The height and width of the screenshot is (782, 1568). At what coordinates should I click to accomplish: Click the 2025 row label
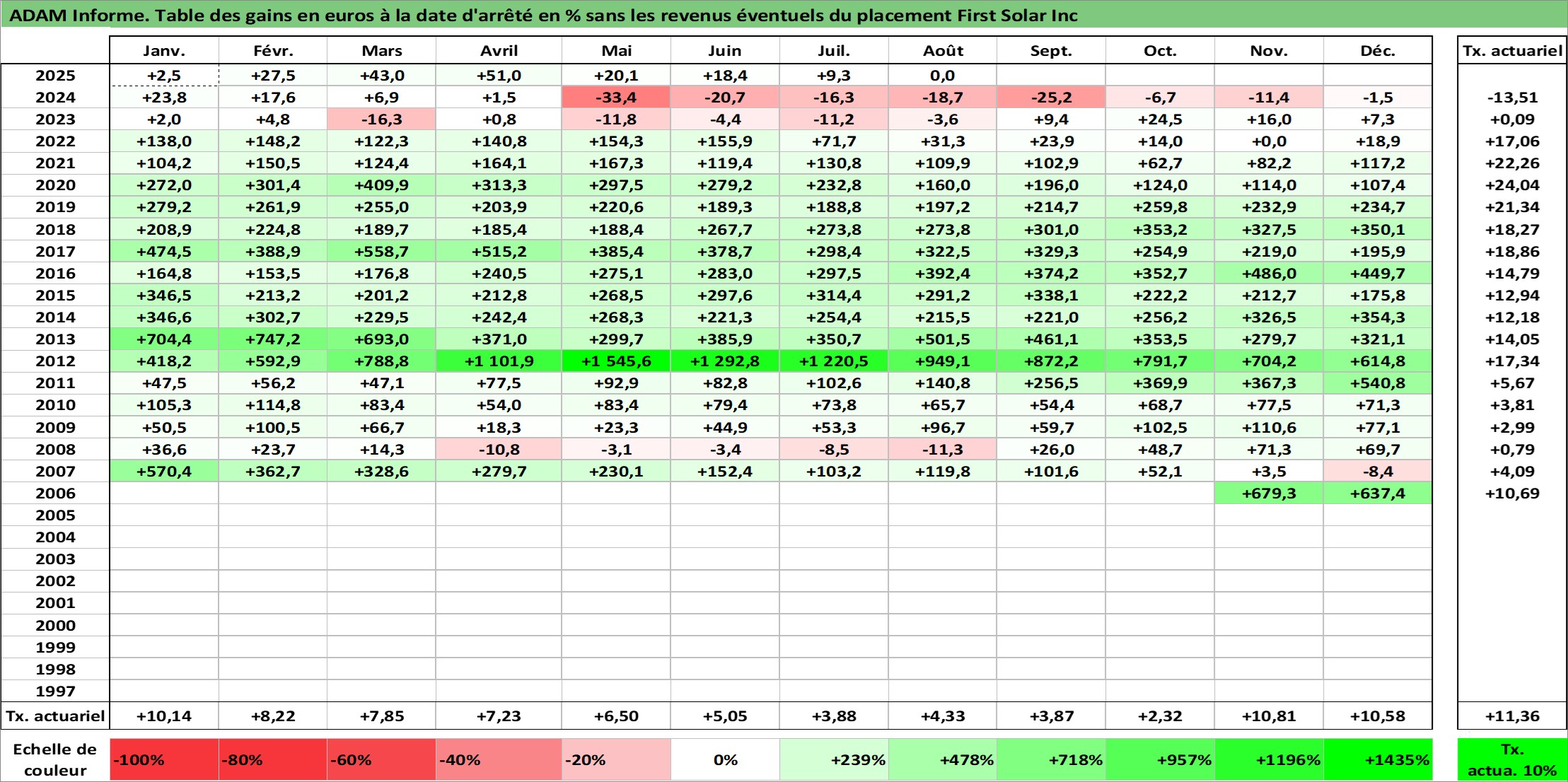coord(55,76)
